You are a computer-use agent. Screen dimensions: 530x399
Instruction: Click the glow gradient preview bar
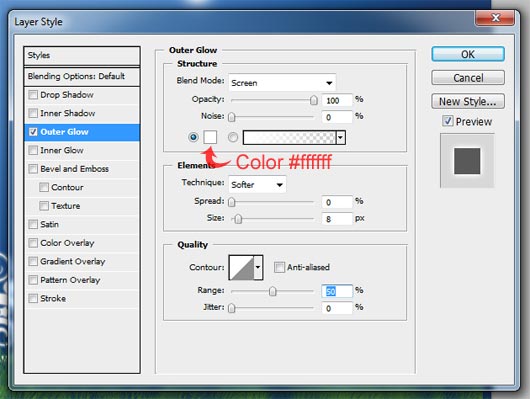[x=289, y=137]
